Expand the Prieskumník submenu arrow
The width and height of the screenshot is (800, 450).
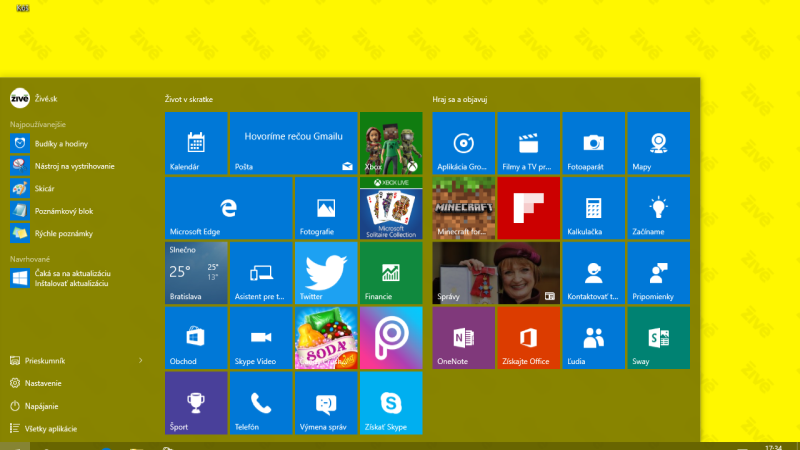(140, 359)
